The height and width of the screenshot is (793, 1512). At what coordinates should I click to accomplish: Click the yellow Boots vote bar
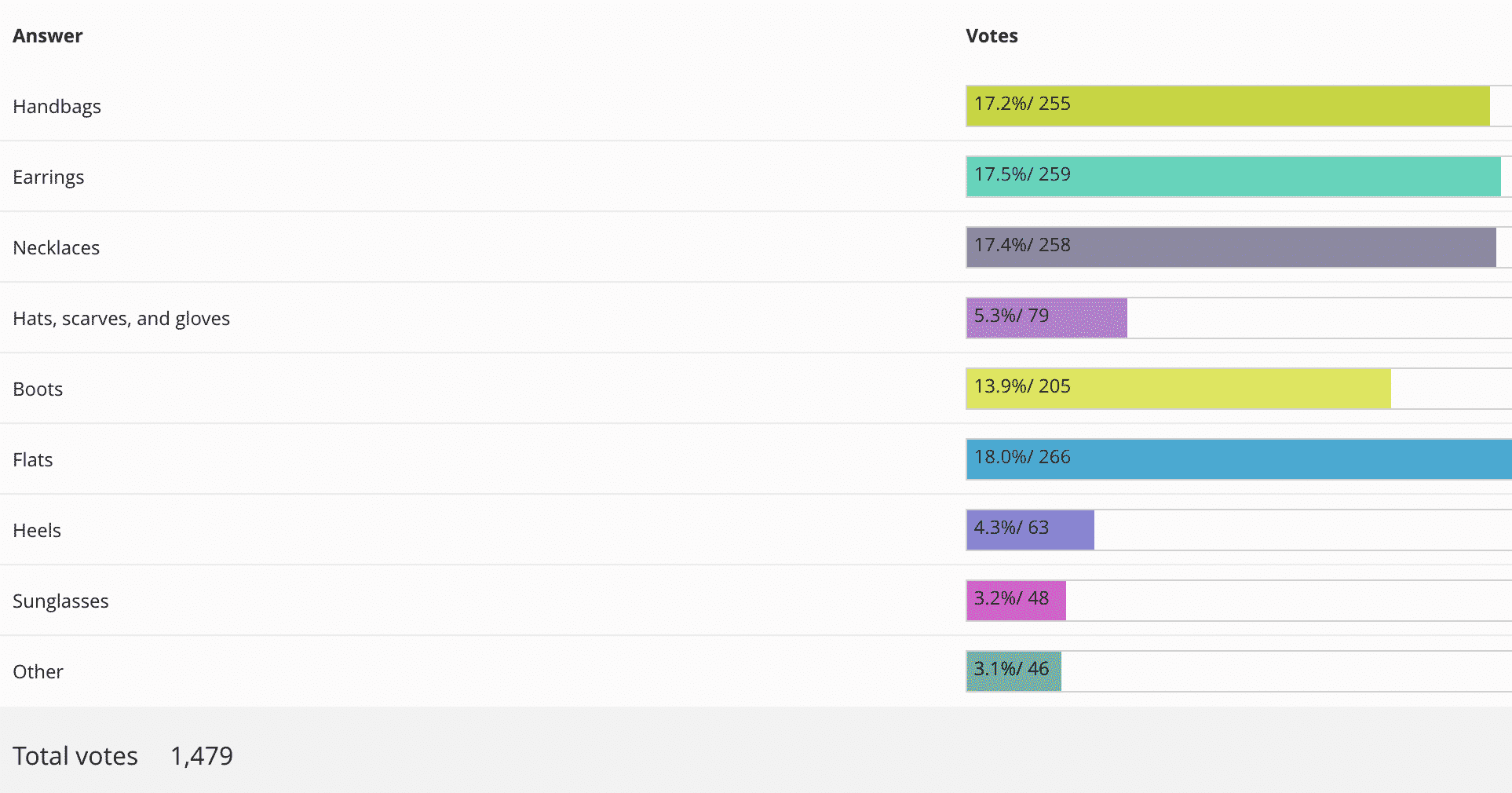[1178, 389]
